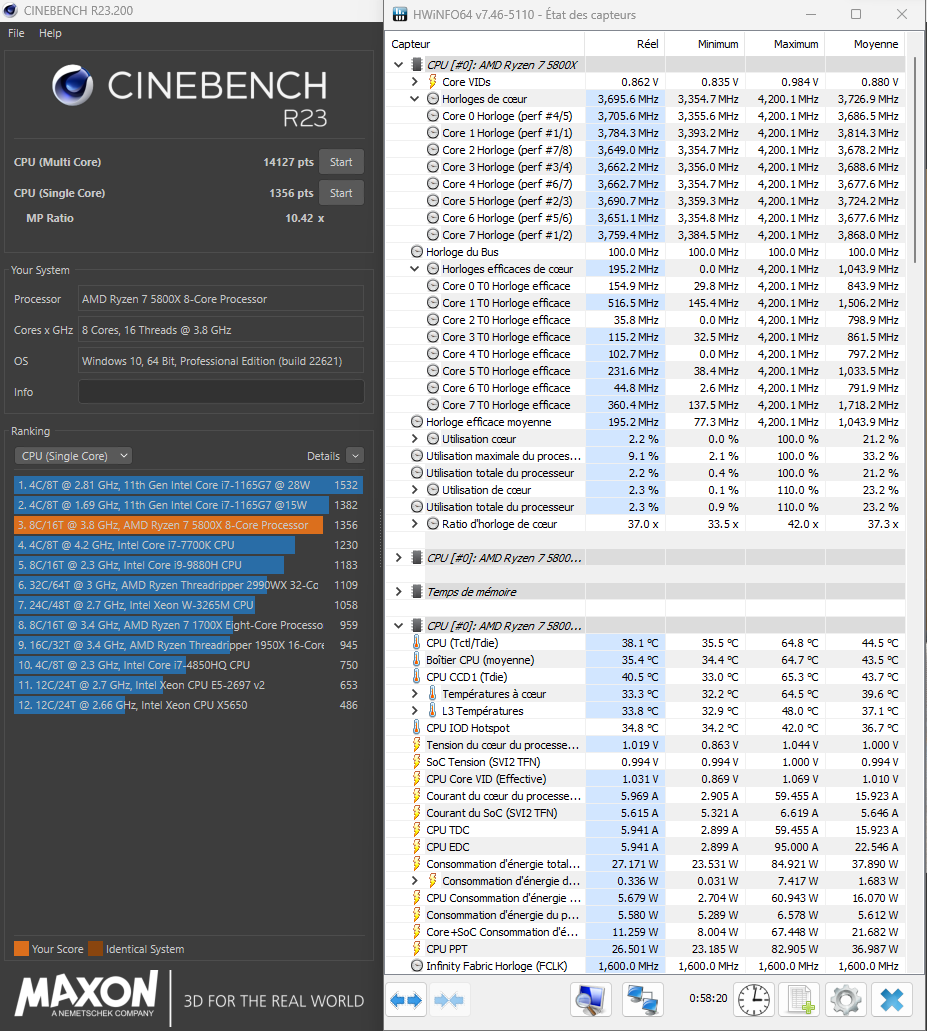Screen dimensions: 927x1031
Task: Click the HWiNFO log file add icon
Action: (800, 1000)
